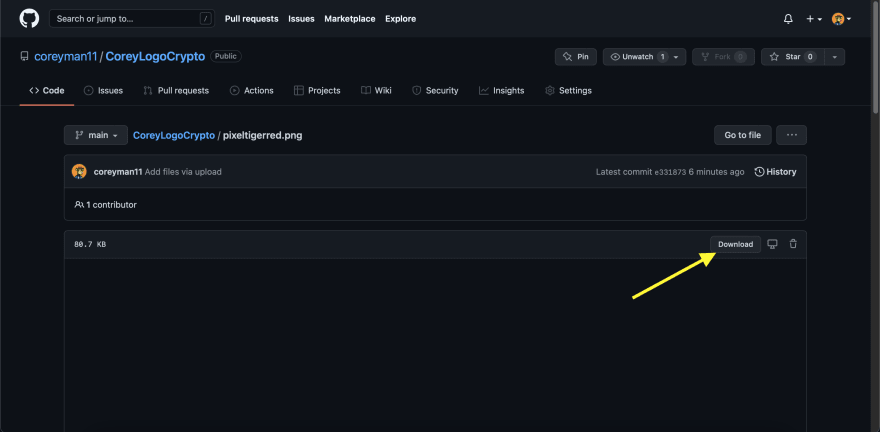This screenshot has width=880, height=432.
Task: Switch to the Projects tab
Action: coord(317,90)
